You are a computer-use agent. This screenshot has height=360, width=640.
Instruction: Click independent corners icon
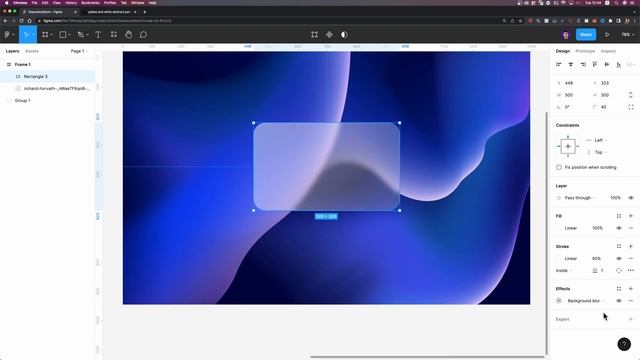click(x=631, y=107)
